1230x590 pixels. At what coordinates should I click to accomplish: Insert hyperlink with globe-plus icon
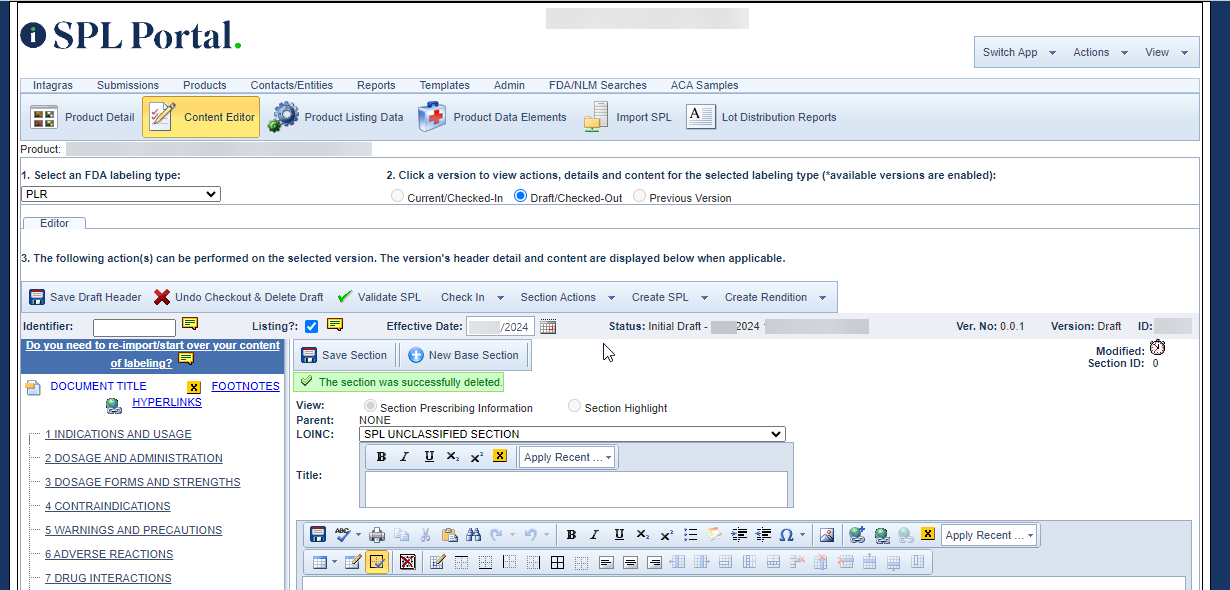[857, 535]
